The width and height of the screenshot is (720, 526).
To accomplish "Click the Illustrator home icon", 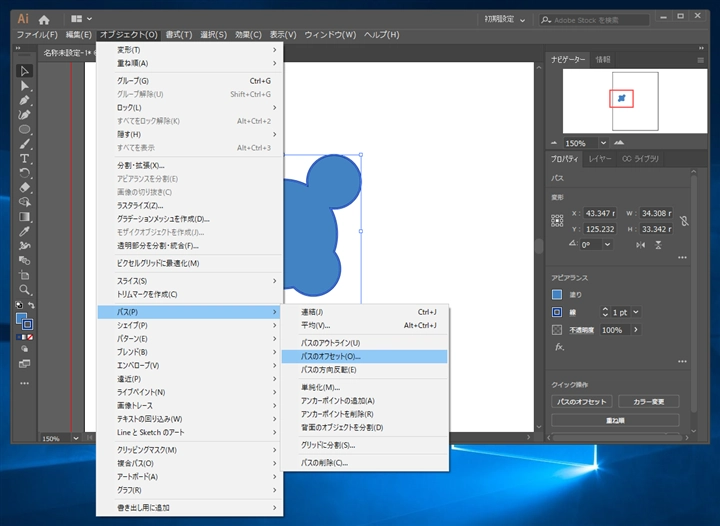I will (x=44, y=20).
